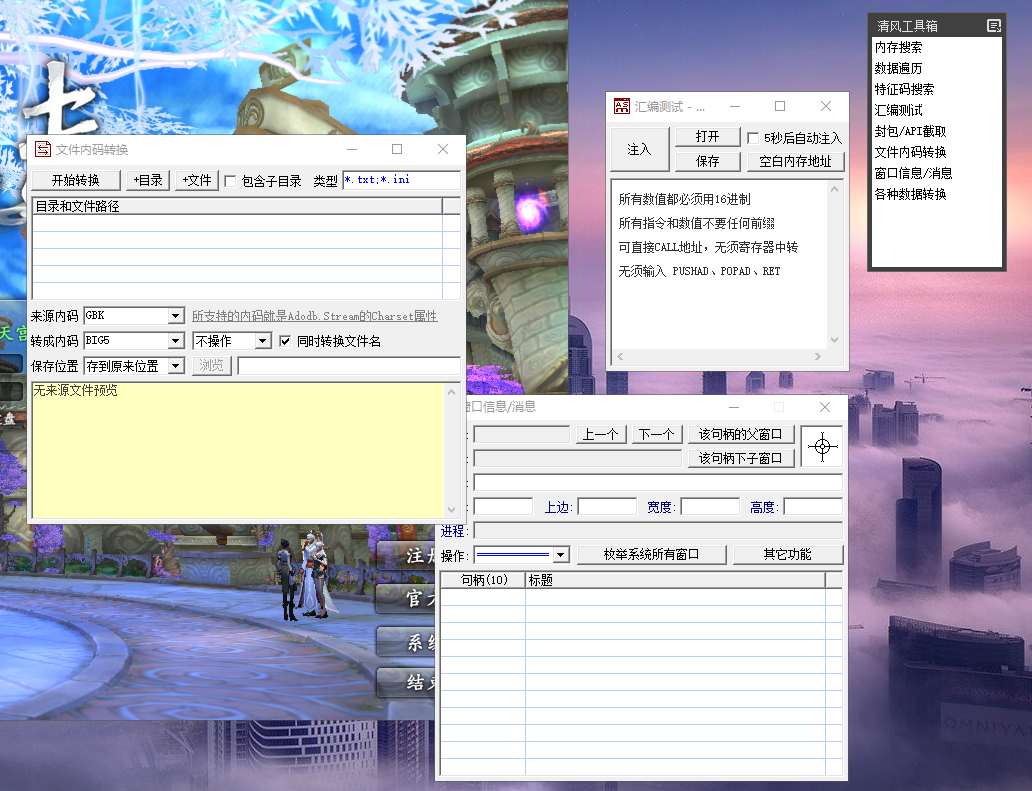The width and height of the screenshot is (1032, 791).
Task: Click 打开 in 汇编测试 window
Action: (708, 136)
